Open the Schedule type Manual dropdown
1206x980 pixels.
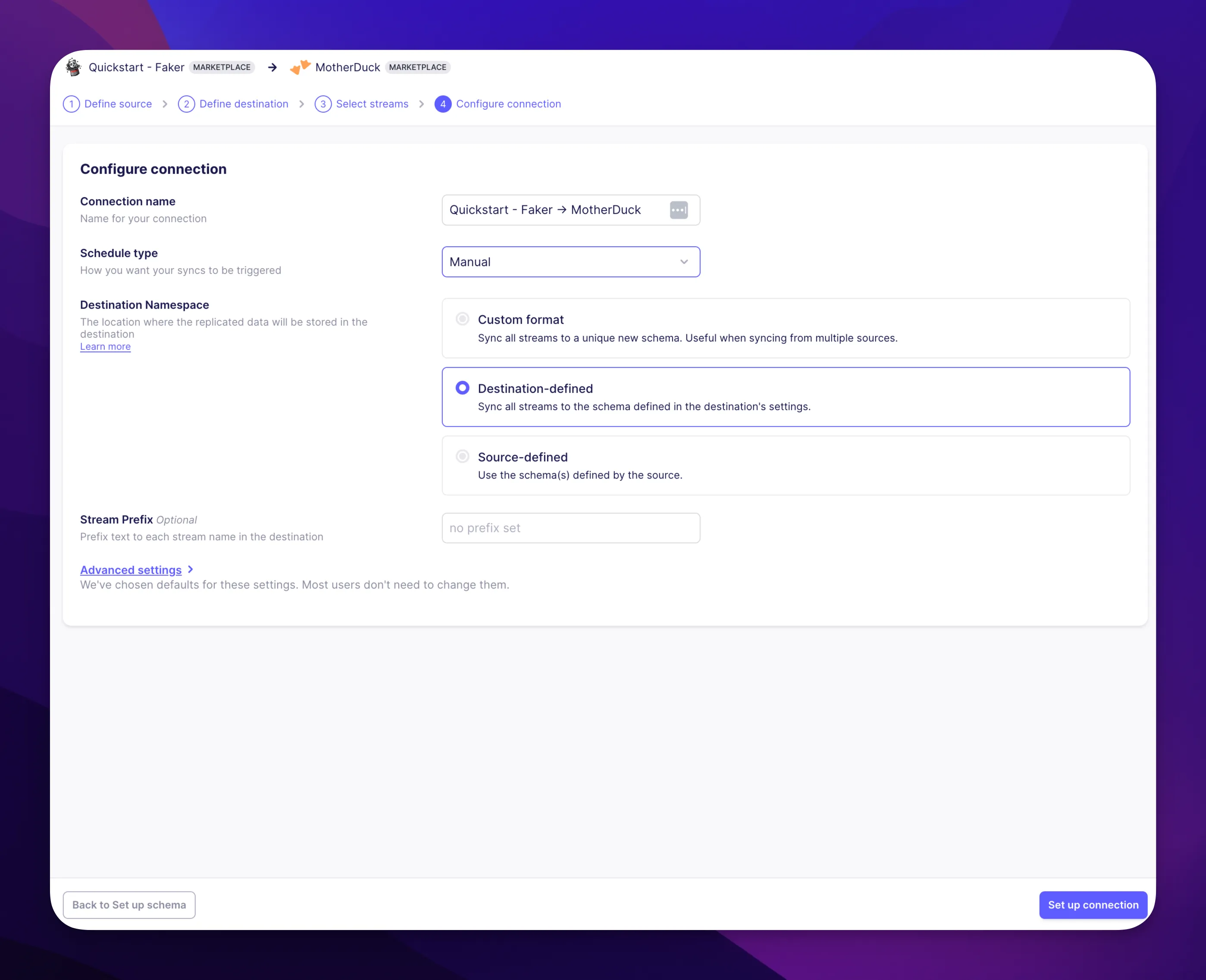(571, 262)
